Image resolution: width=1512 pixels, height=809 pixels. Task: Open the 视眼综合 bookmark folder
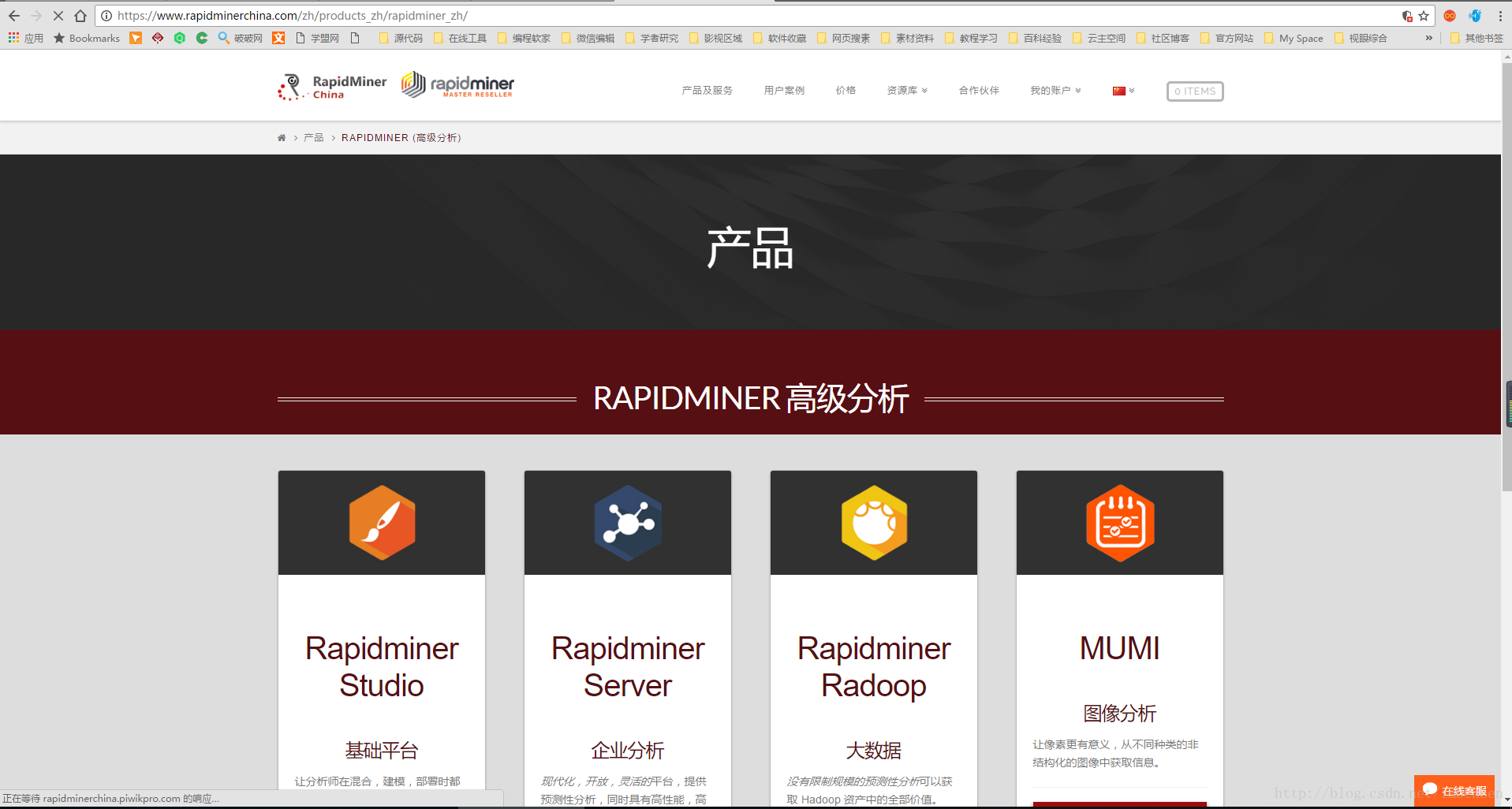click(x=1361, y=38)
